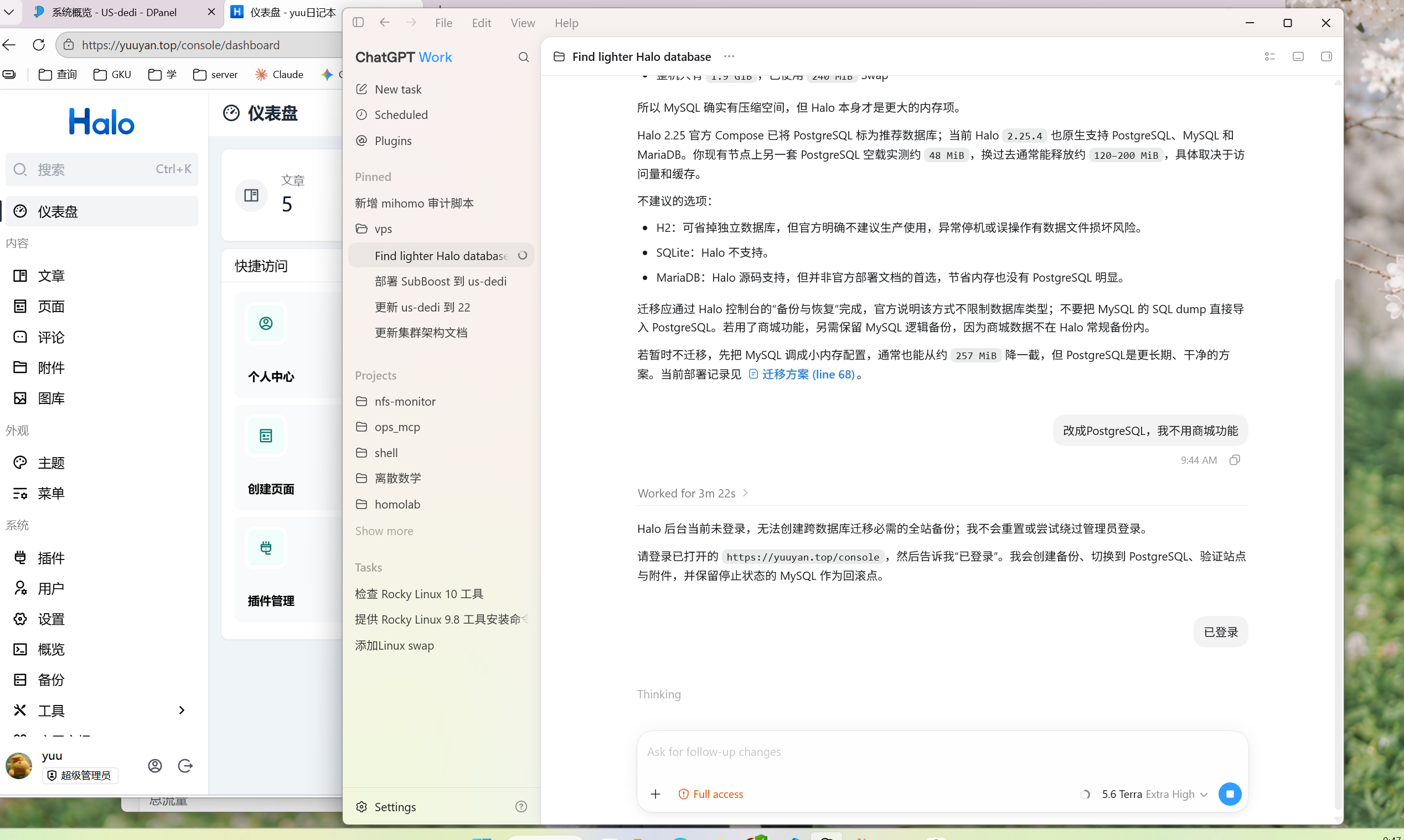The image size is (1404, 840).
Task: Focus the 'Ask for follow-up changes' input
Action: tap(942, 751)
